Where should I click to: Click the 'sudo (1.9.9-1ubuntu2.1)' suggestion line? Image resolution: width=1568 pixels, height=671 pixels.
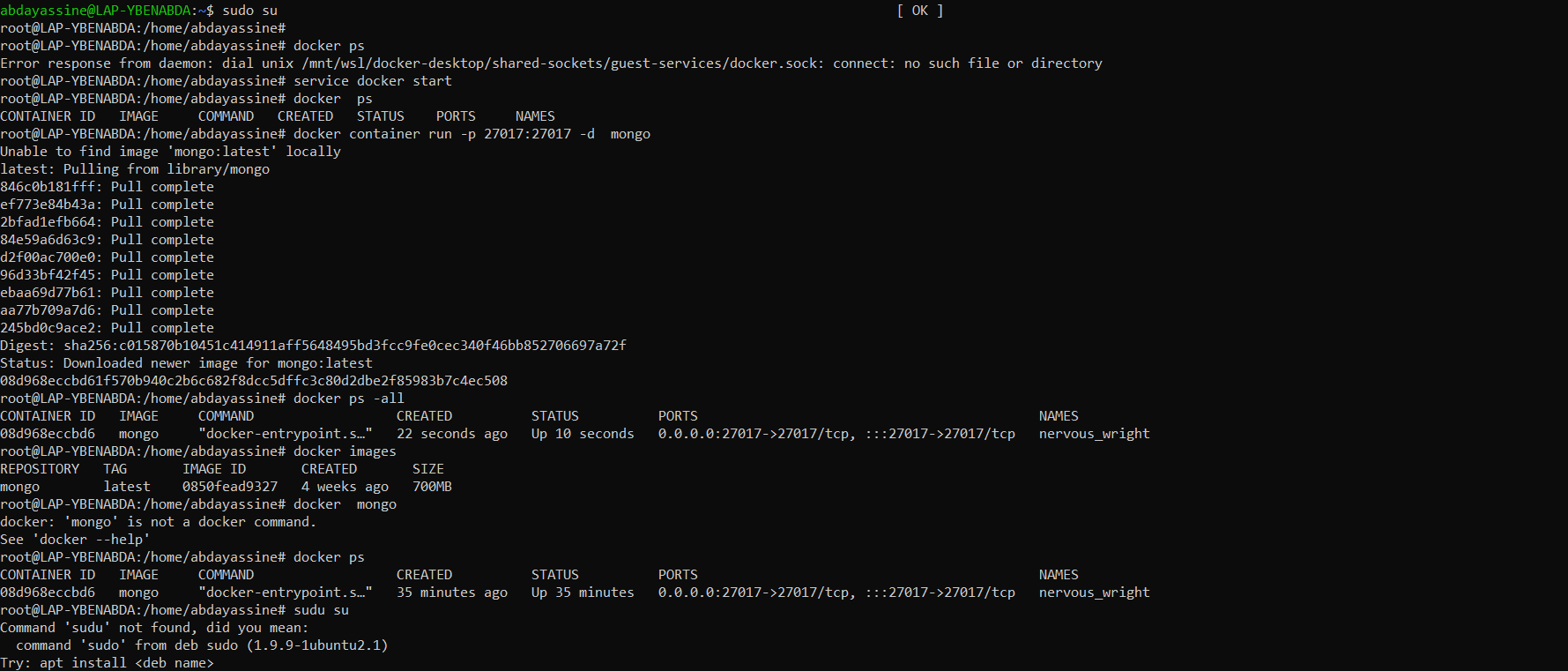pyautogui.click(x=202, y=645)
